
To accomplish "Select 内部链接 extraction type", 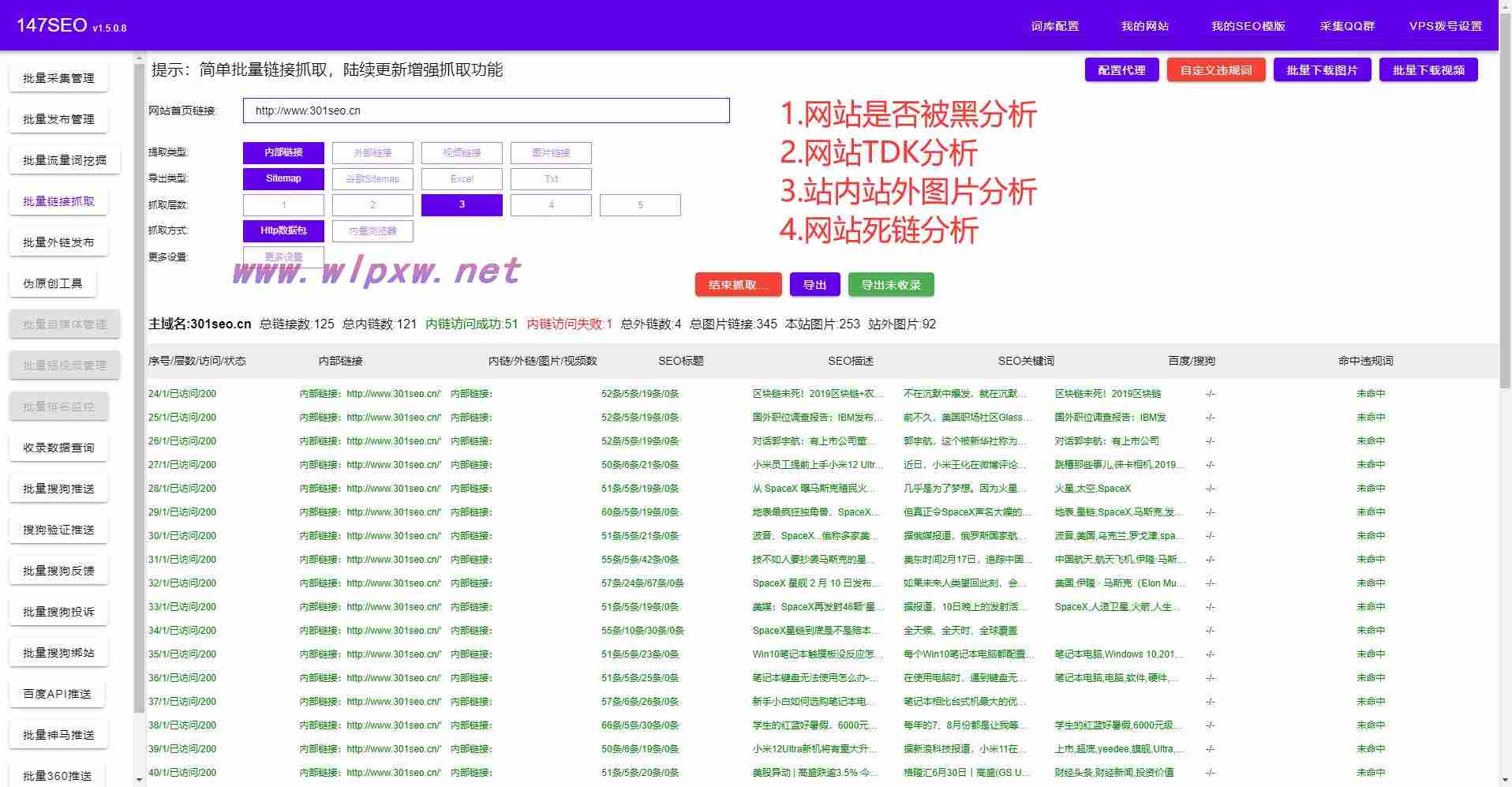I will (283, 152).
